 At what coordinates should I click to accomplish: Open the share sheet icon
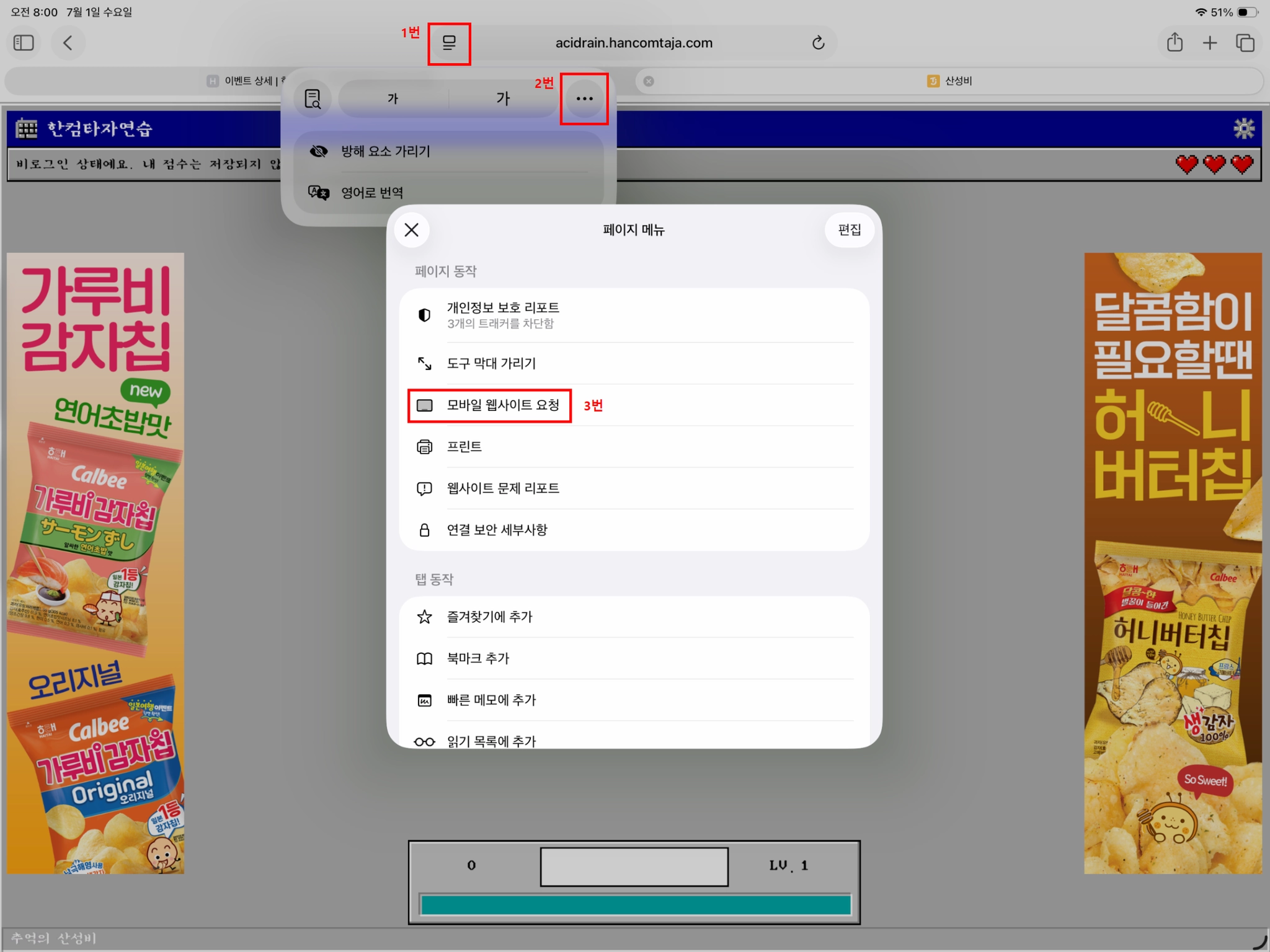[1175, 43]
